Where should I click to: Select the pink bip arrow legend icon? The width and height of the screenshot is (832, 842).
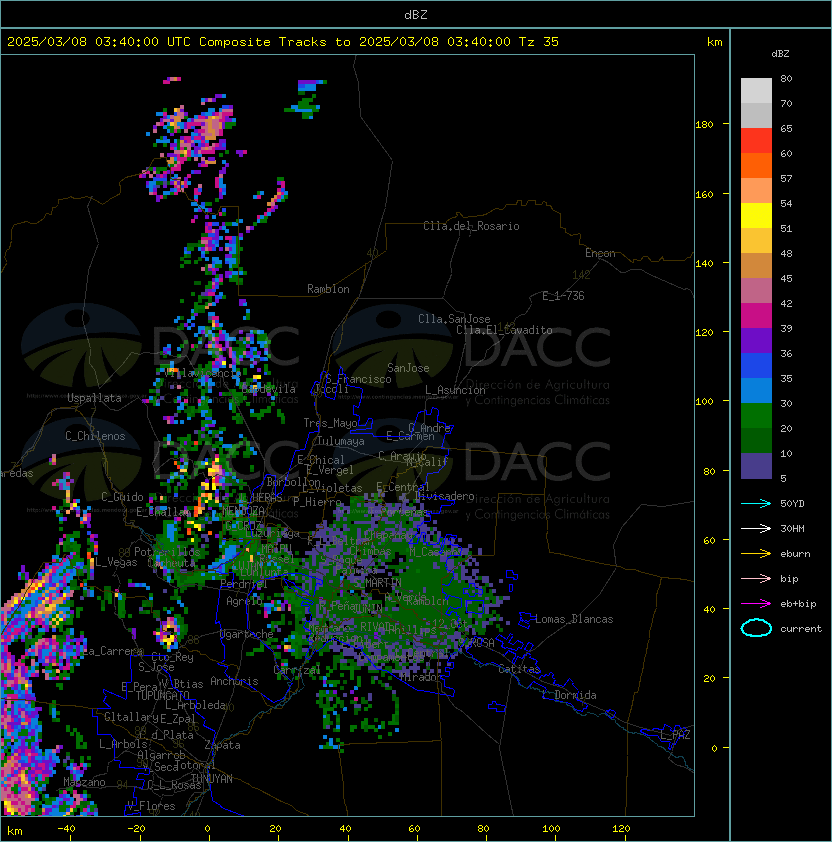[756, 579]
